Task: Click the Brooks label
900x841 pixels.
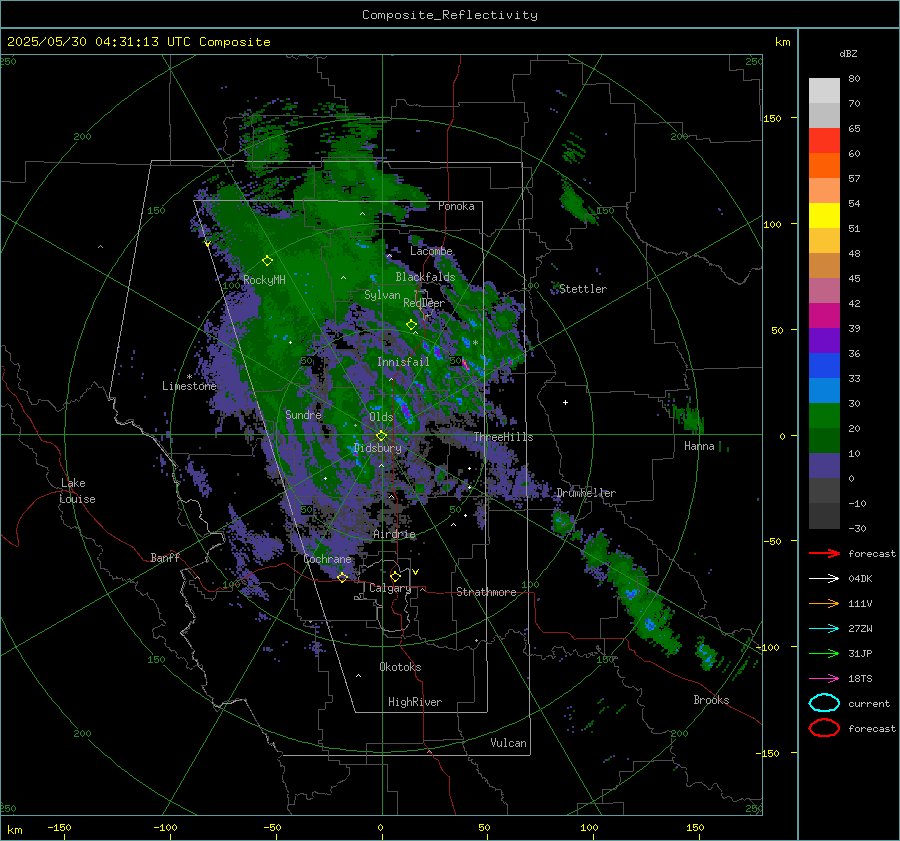Action: pyautogui.click(x=711, y=700)
